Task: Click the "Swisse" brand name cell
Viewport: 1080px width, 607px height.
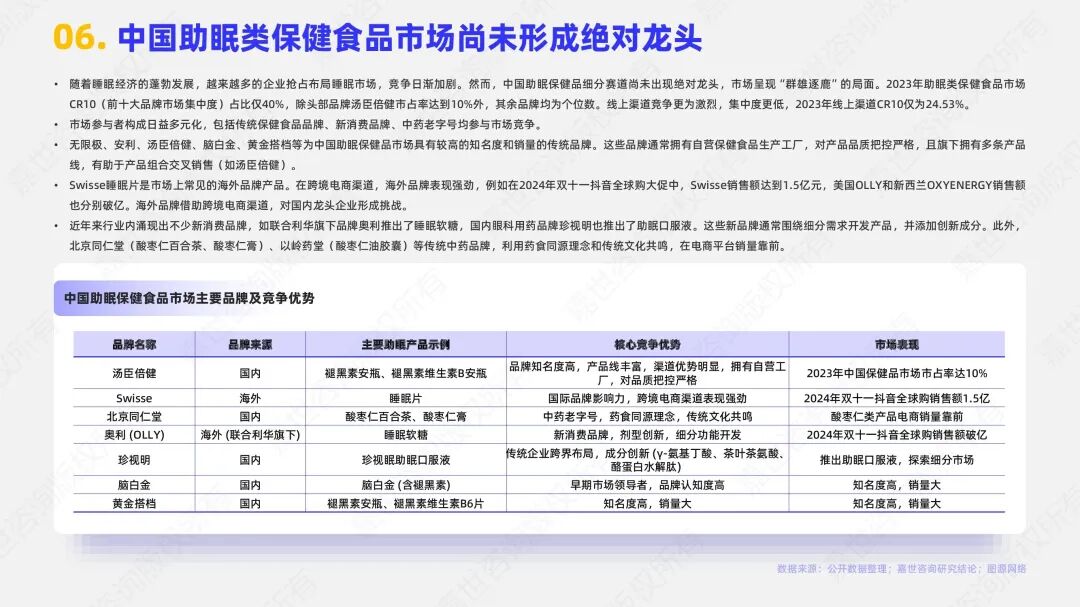Action: point(134,398)
